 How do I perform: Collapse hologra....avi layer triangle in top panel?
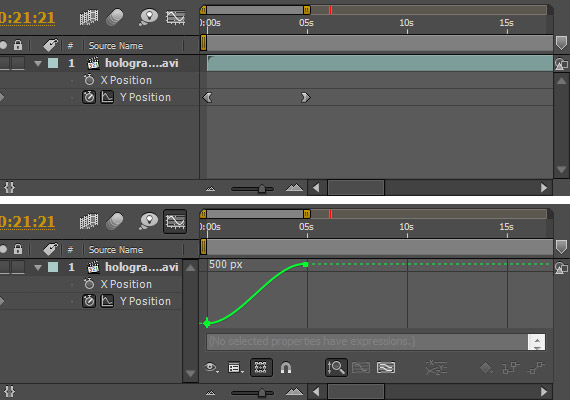click(38, 64)
